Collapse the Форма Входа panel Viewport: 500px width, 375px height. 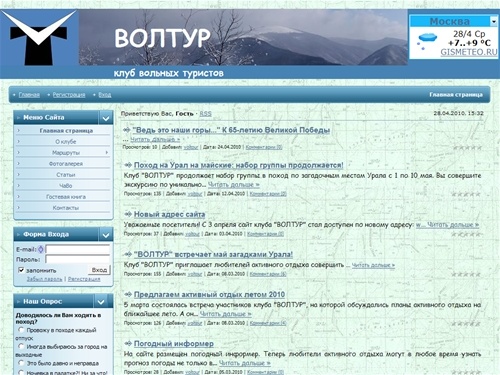pyautogui.click(x=106, y=235)
